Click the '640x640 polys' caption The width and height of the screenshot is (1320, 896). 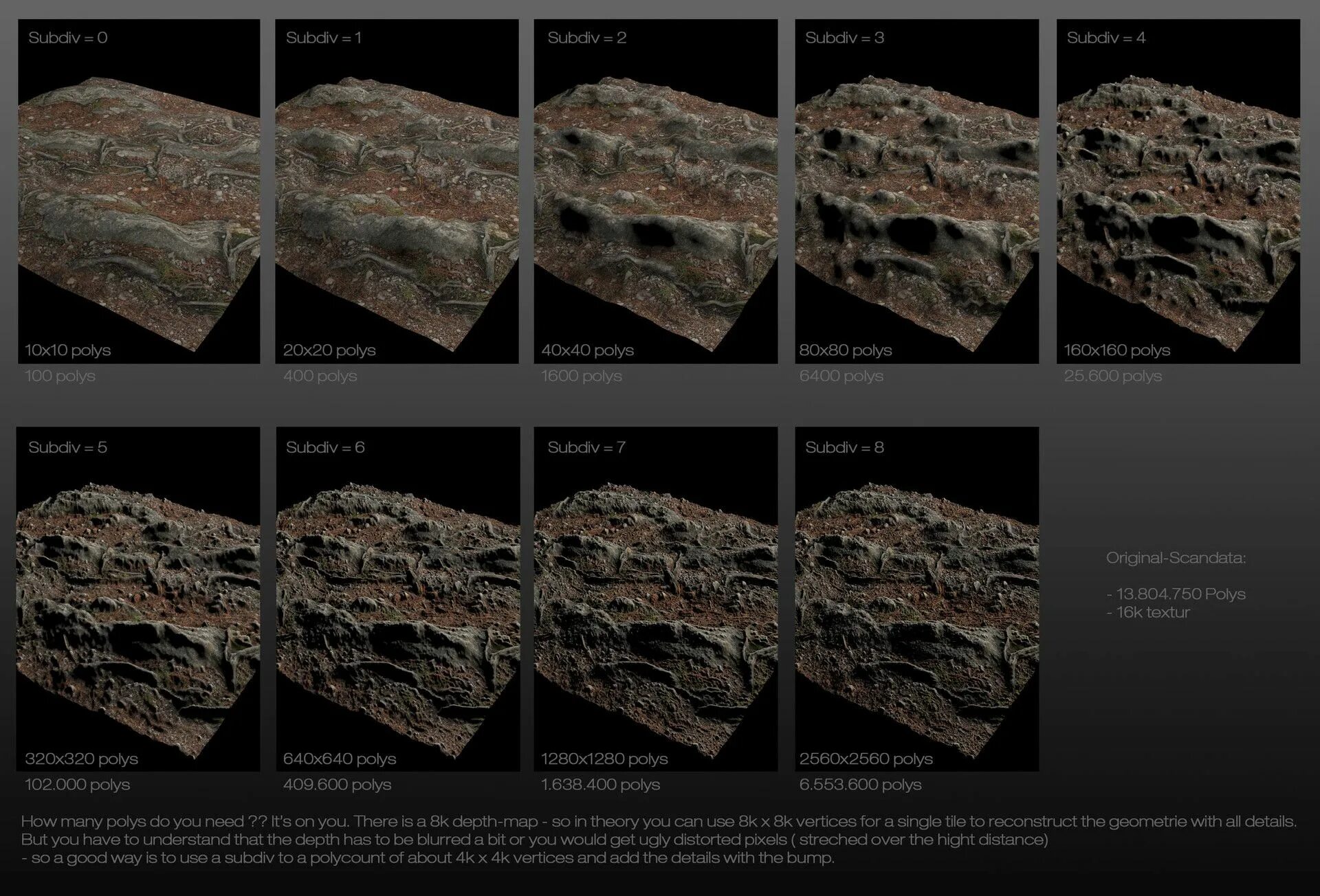point(340,759)
